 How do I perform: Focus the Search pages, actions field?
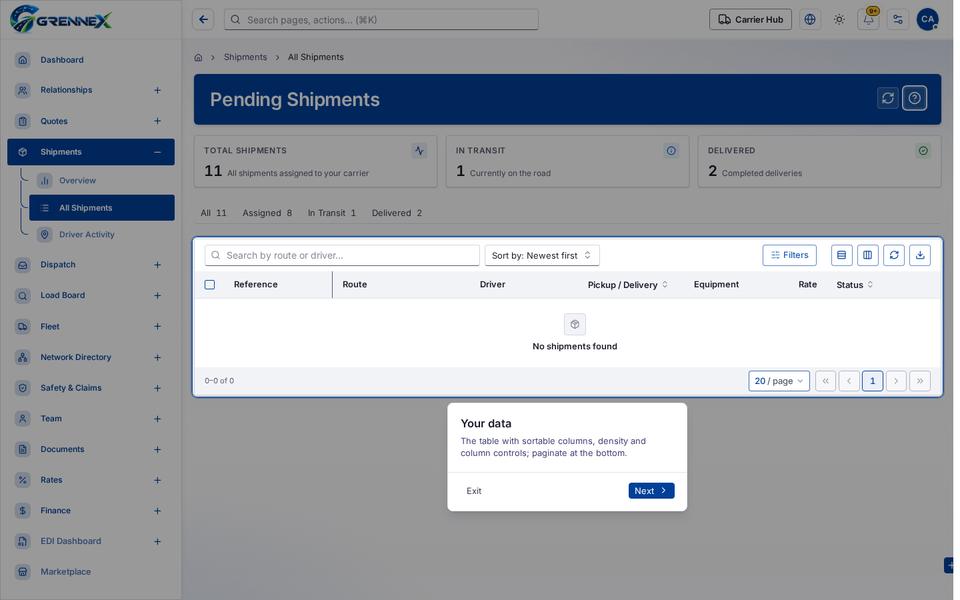pyautogui.click(x=381, y=20)
